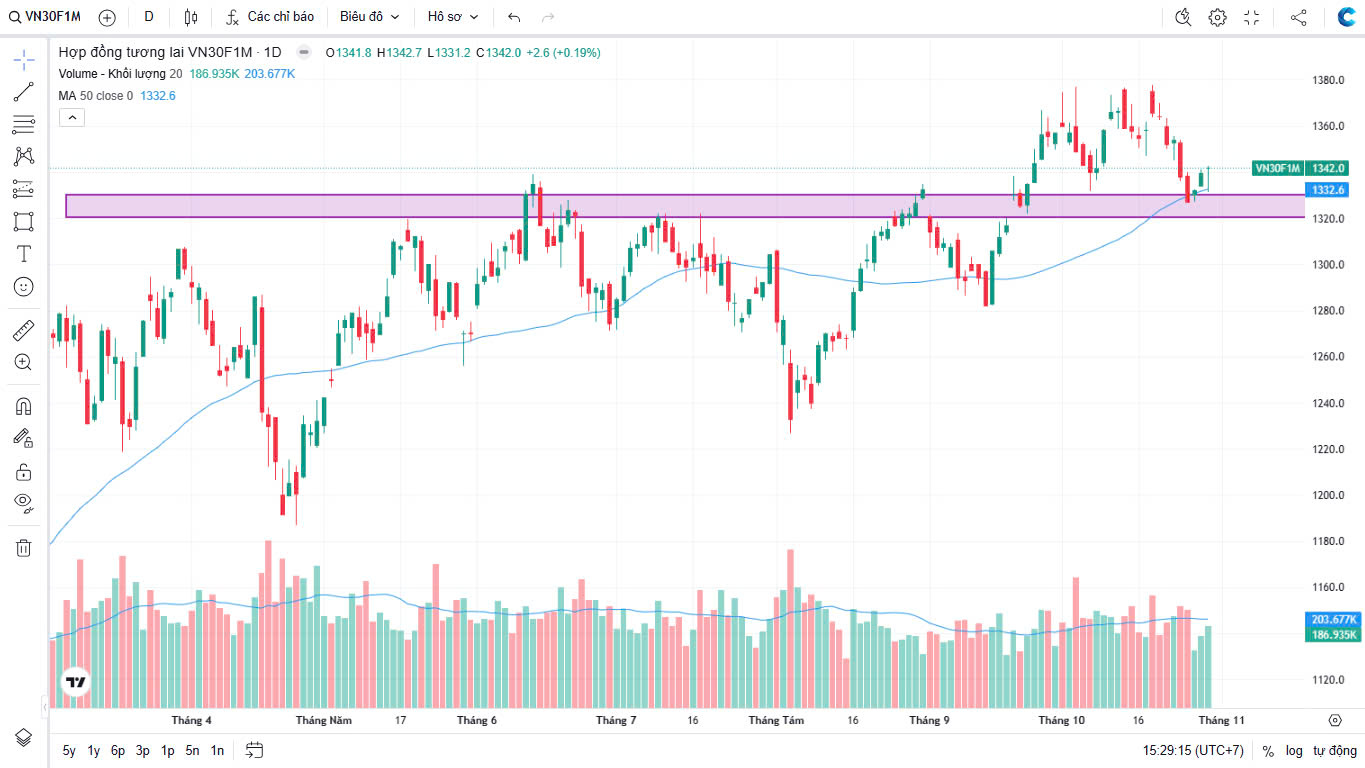Click the zoom in magnifier tool
The image size is (1365, 768).
pyautogui.click(x=24, y=362)
